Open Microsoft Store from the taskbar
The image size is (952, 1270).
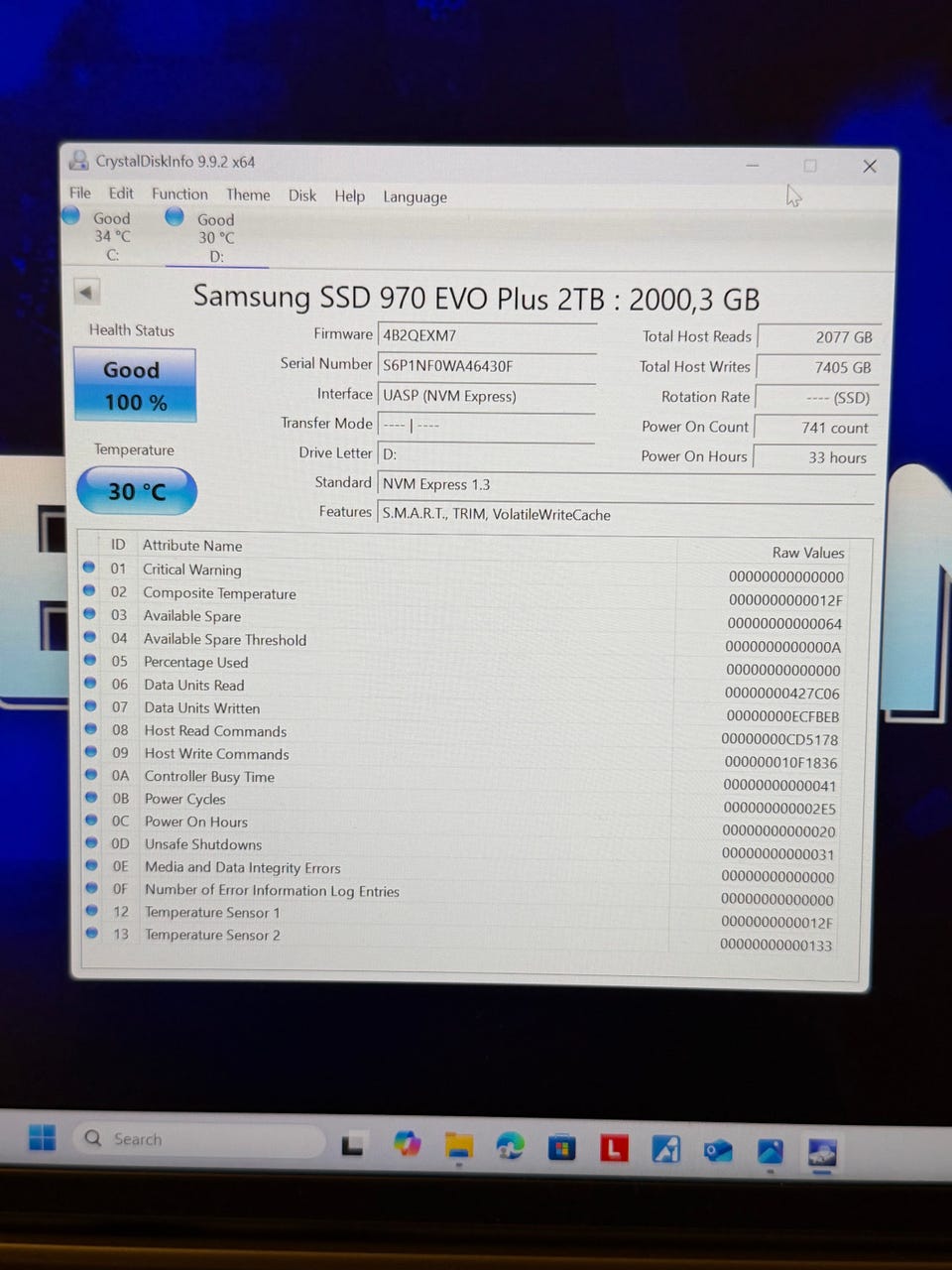tap(562, 1149)
